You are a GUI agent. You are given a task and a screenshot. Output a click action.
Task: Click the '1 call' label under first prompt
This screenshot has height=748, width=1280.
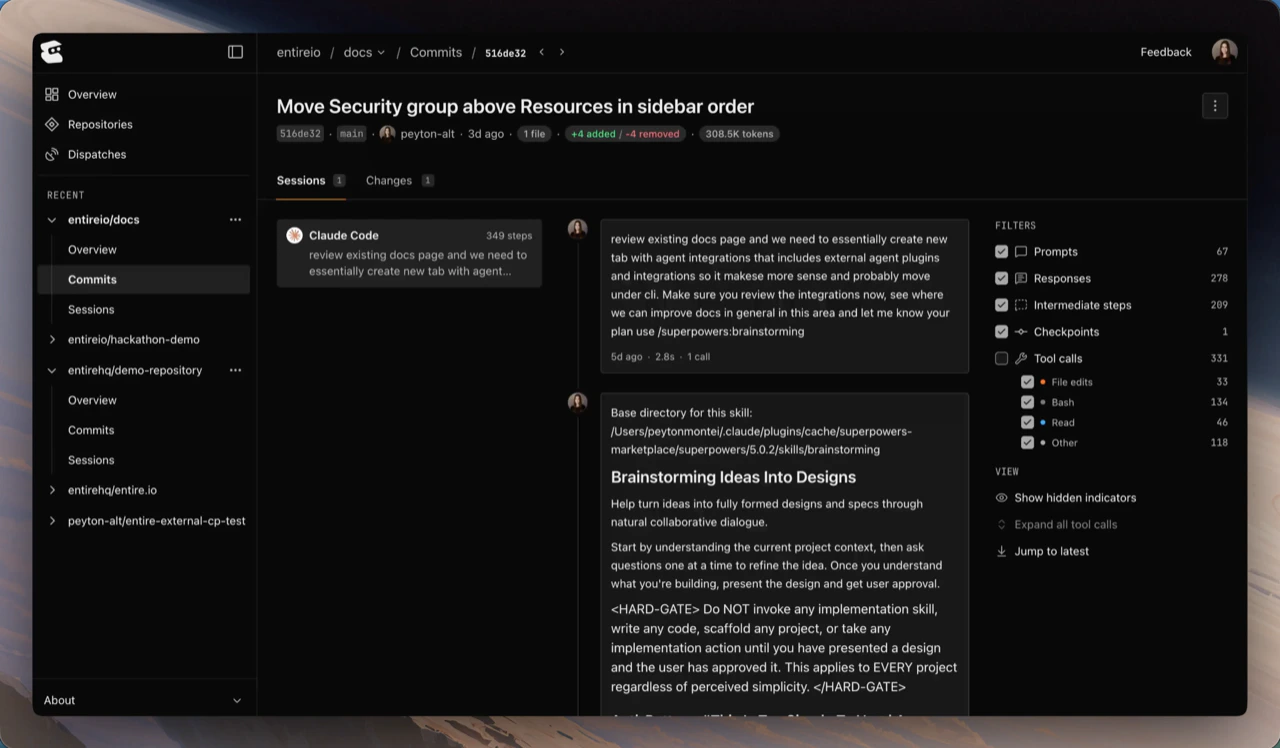click(699, 356)
